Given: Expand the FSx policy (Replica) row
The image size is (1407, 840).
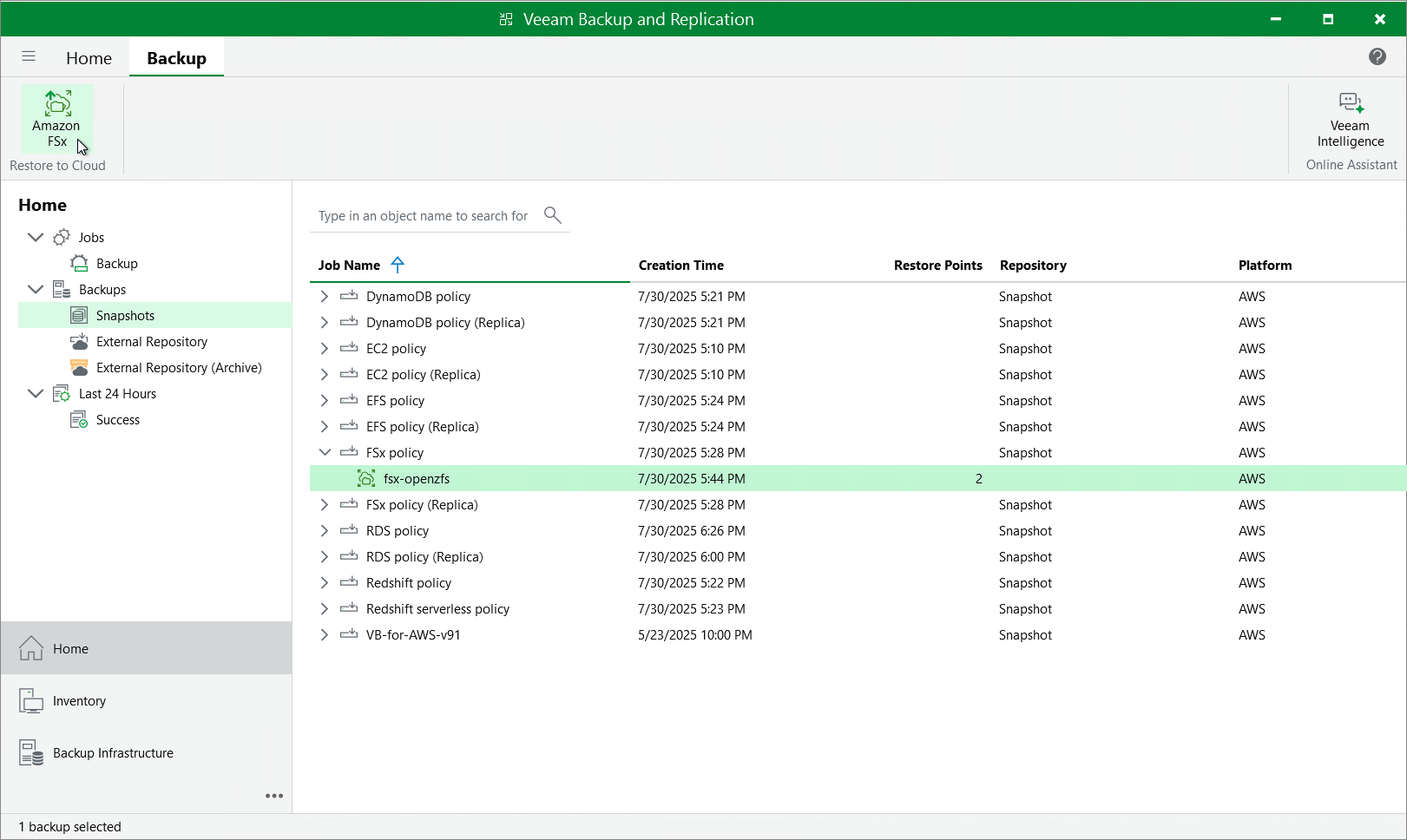Looking at the screenshot, I should 324,504.
